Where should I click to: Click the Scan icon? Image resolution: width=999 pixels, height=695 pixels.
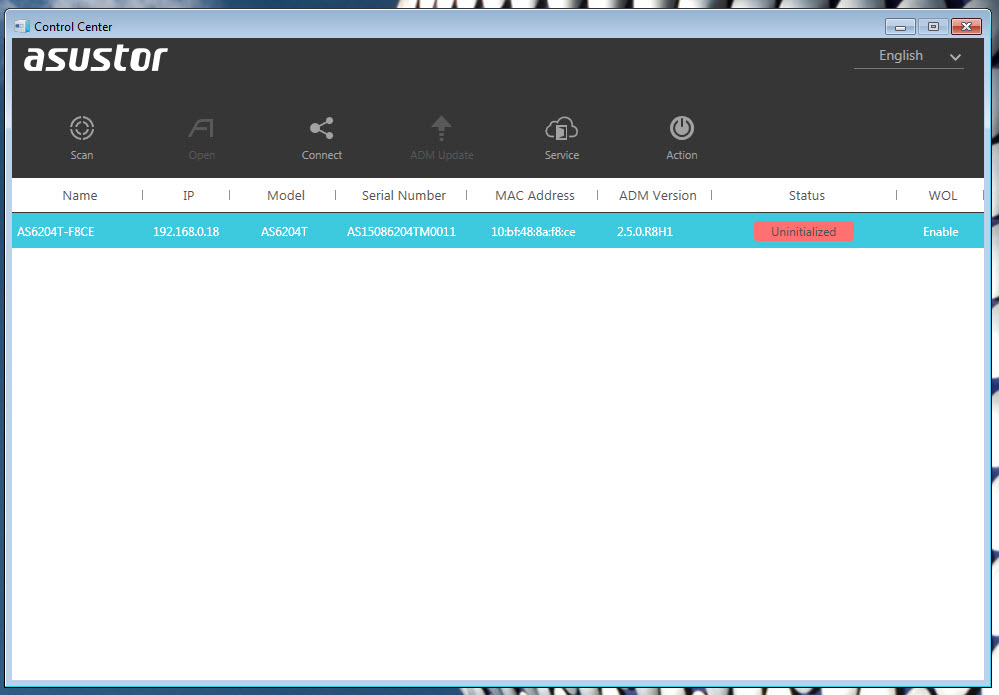tap(82, 128)
